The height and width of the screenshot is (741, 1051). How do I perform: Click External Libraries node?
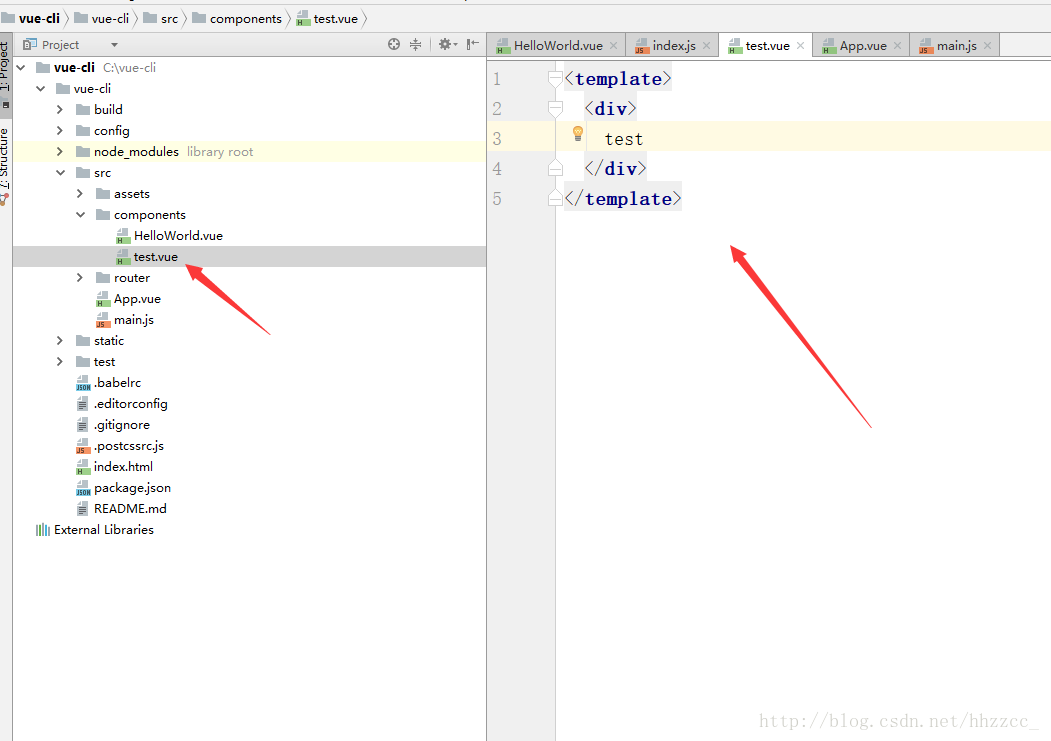(x=104, y=530)
